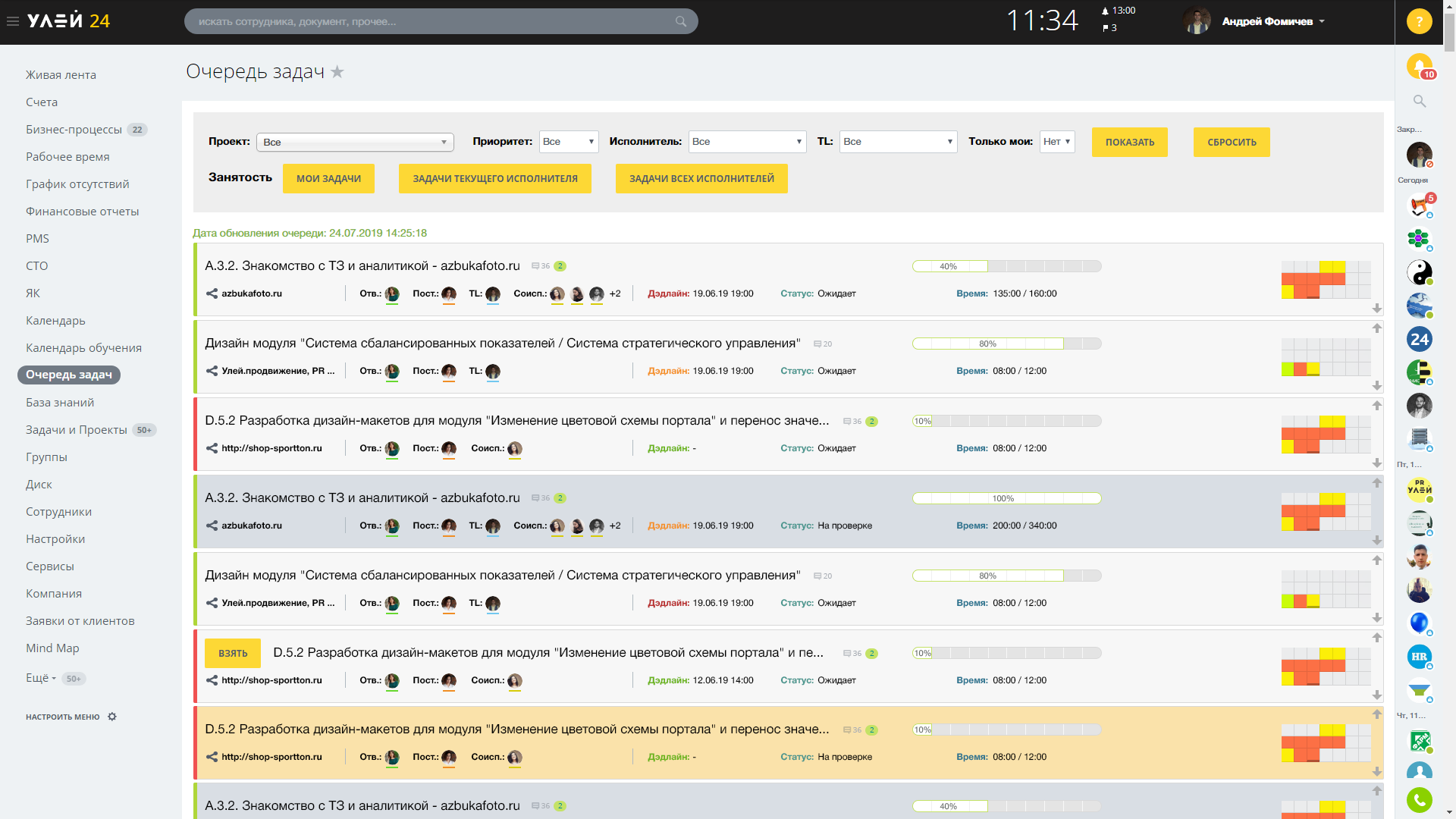Click the CTO sidebar item icon
Image resolution: width=1456 pixels, height=819 pixels.
click(x=37, y=265)
